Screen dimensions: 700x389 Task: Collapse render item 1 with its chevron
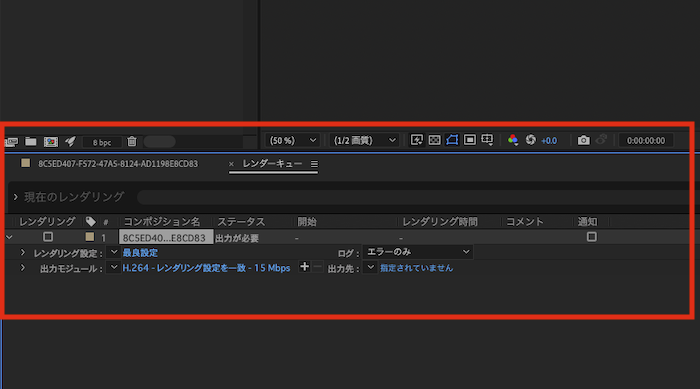[x=9, y=238]
